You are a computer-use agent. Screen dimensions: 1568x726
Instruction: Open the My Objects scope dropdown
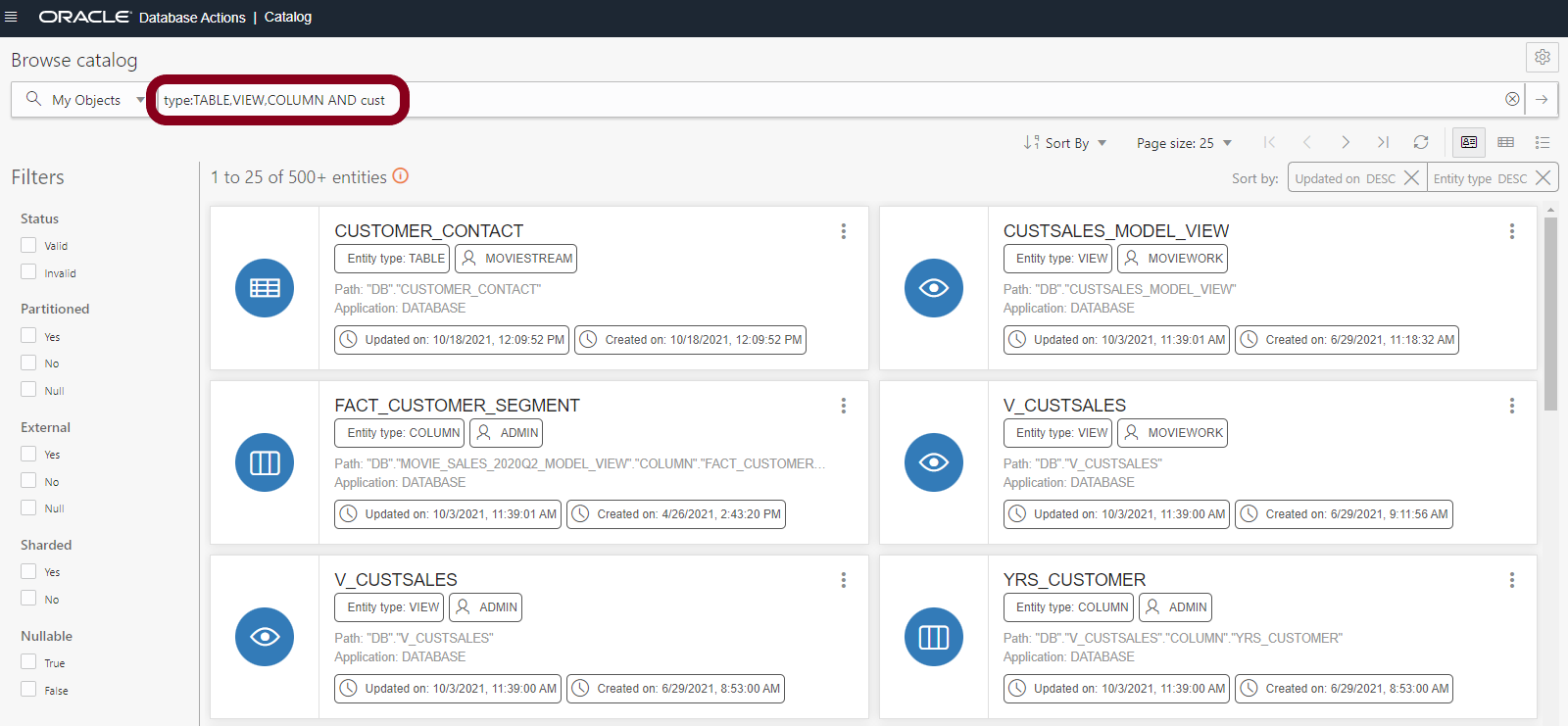(x=98, y=100)
